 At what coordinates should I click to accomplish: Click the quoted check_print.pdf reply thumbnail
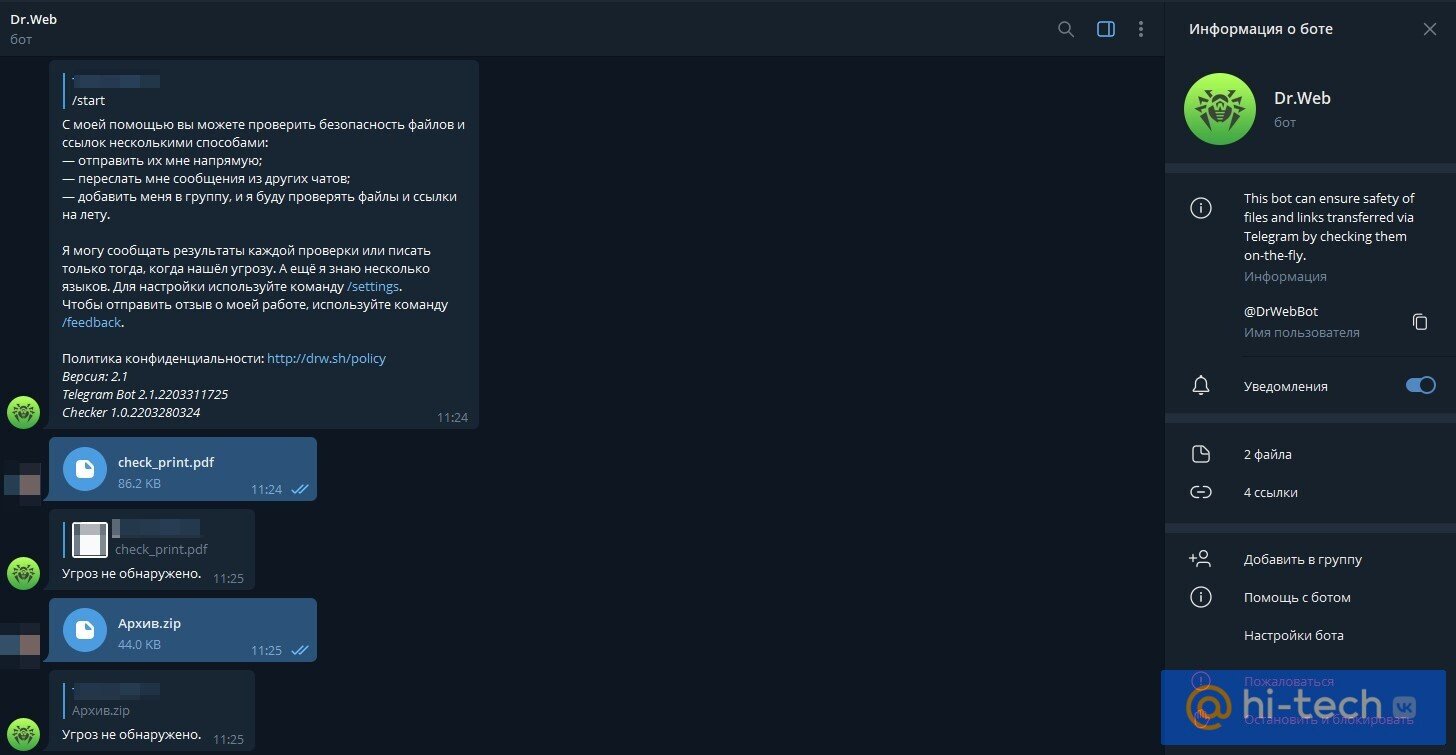click(90, 540)
